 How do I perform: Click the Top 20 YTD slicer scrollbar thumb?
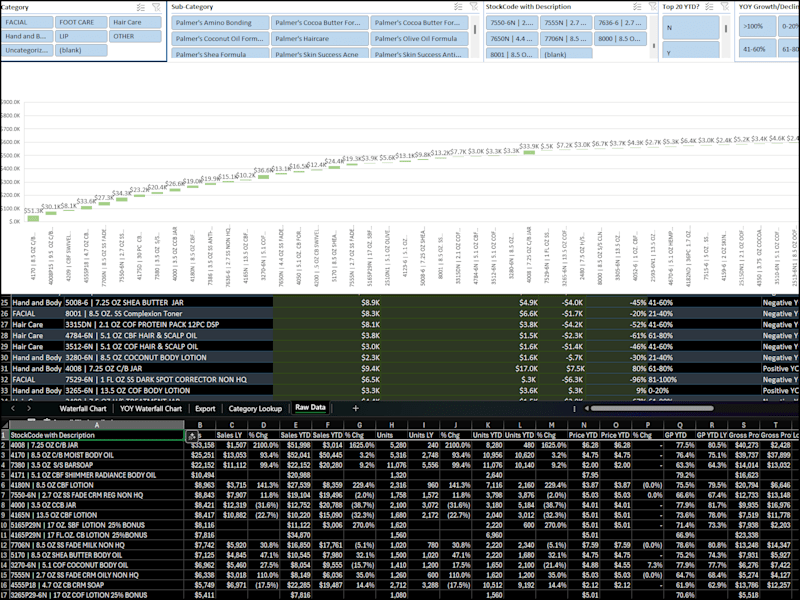[726, 29]
